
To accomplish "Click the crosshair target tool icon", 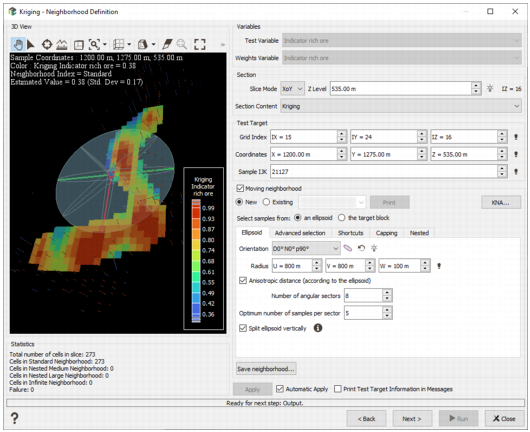I will (47, 44).
